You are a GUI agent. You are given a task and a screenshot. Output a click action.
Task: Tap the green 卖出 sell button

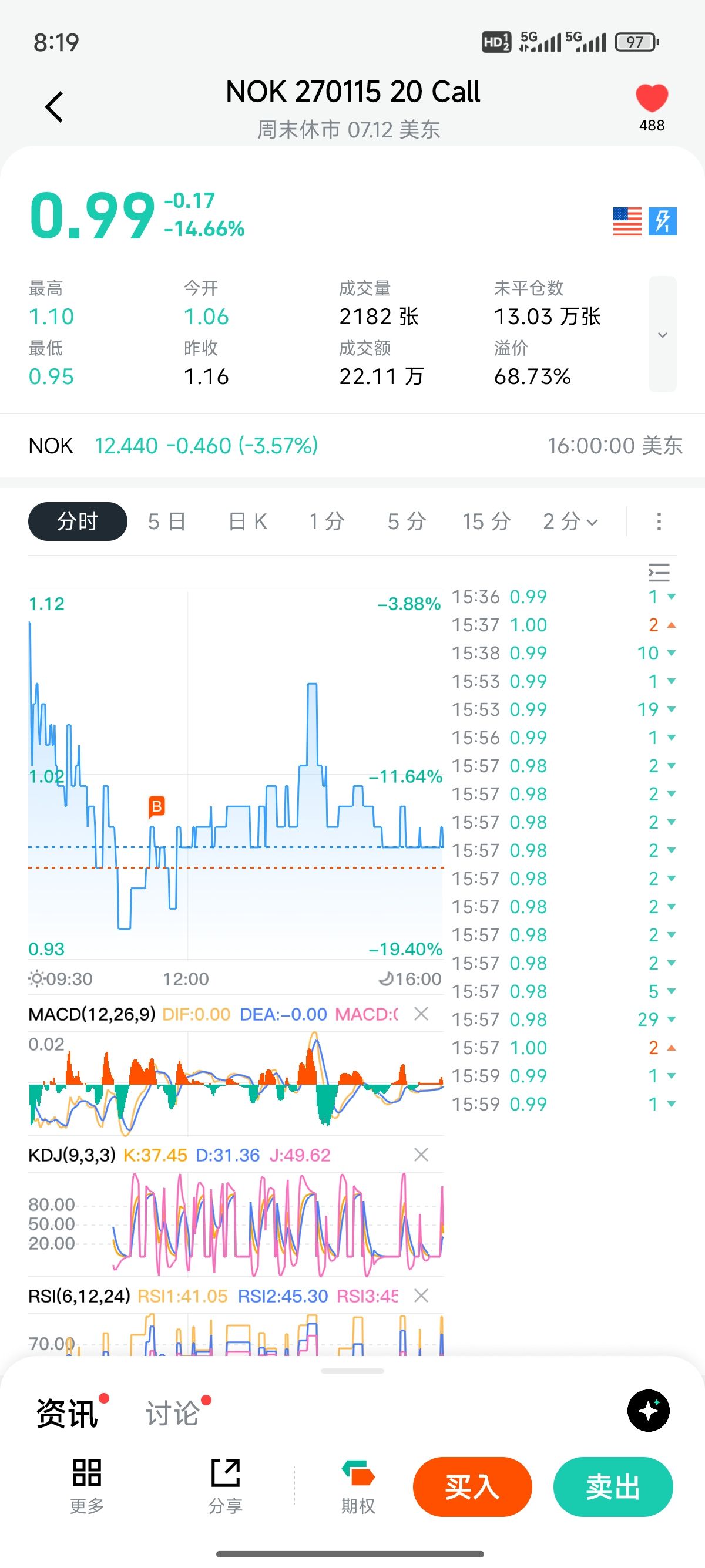coord(613,1487)
